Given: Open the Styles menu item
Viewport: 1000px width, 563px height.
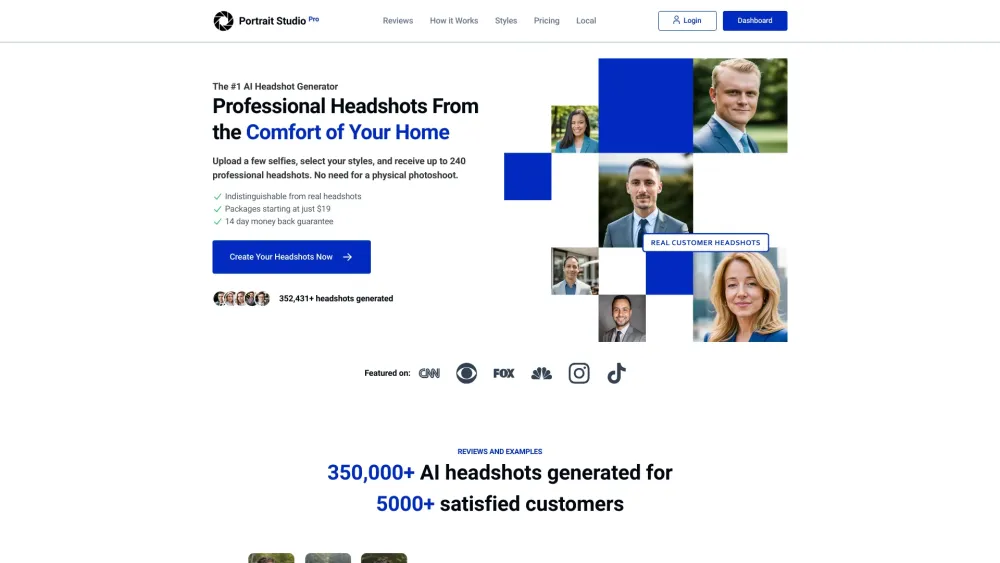Looking at the screenshot, I should [506, 21].
